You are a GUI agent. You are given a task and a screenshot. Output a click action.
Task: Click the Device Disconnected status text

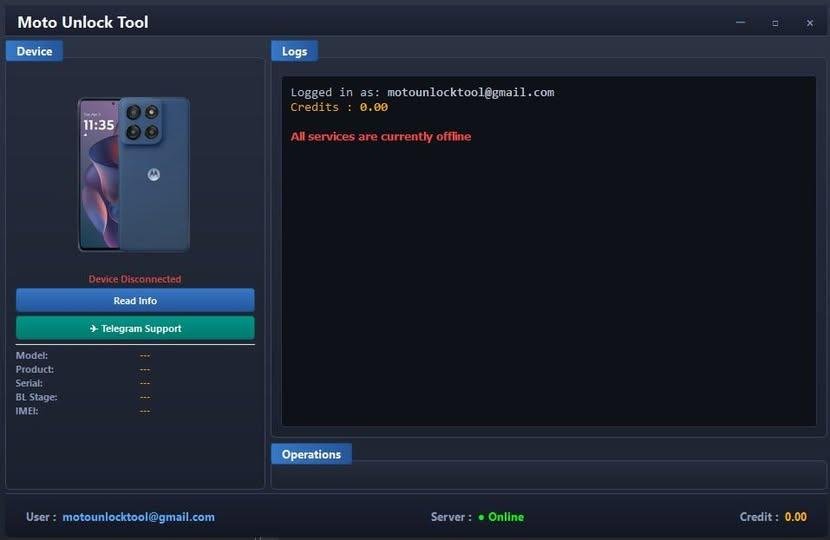click(135, 279)
